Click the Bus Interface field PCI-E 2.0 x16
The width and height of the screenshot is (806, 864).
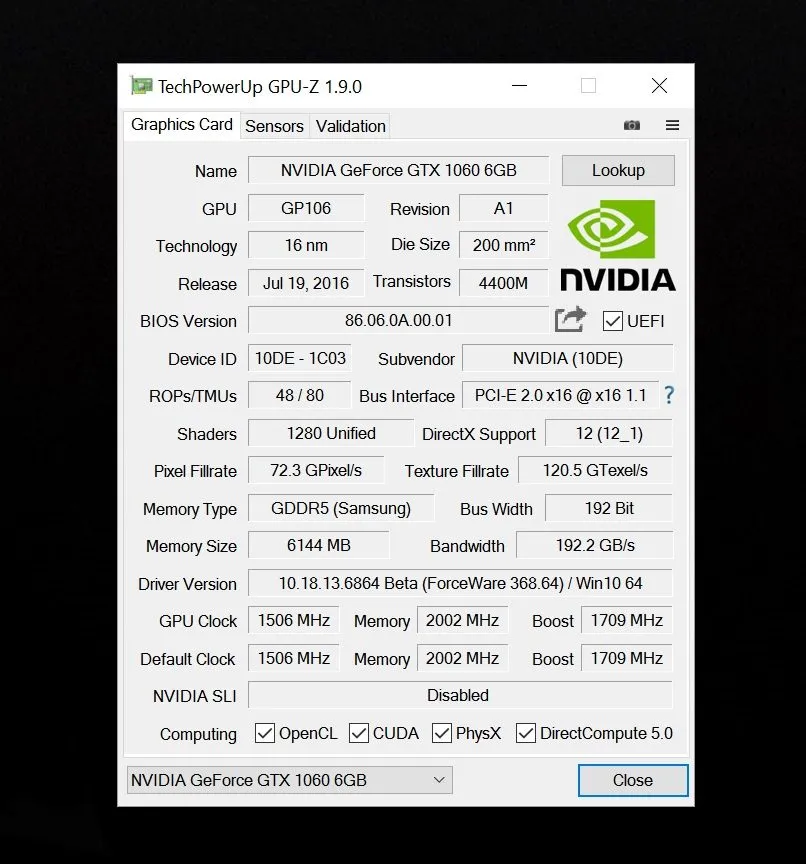tap(560, 395)
